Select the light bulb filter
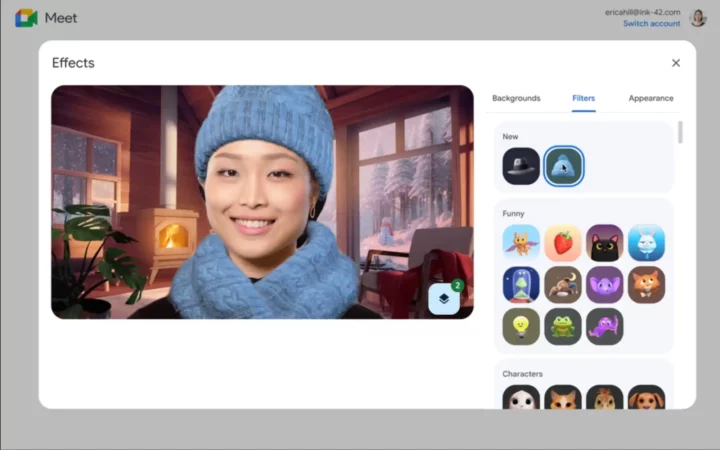 [521, 326]
